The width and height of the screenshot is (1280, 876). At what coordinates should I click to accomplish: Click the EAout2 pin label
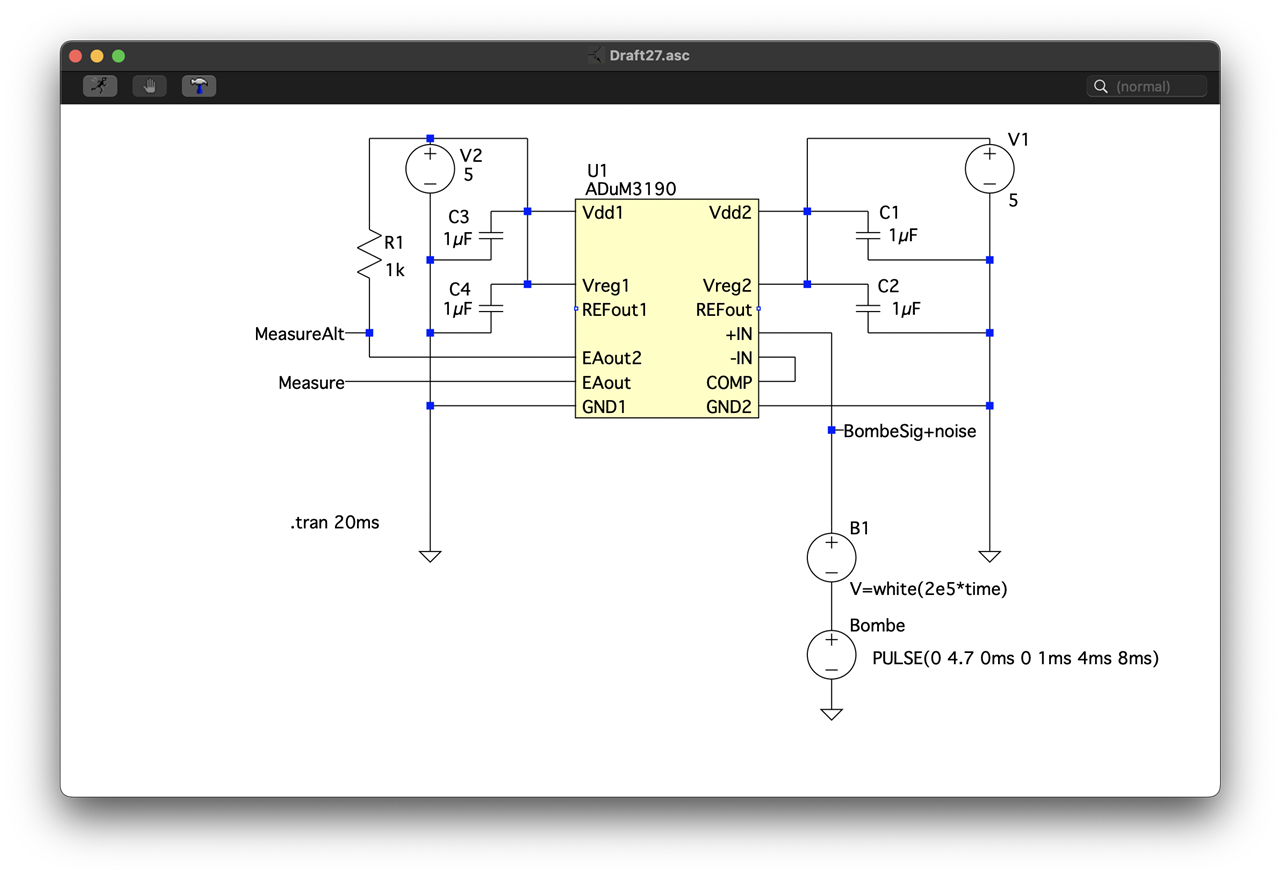point(612,358)
